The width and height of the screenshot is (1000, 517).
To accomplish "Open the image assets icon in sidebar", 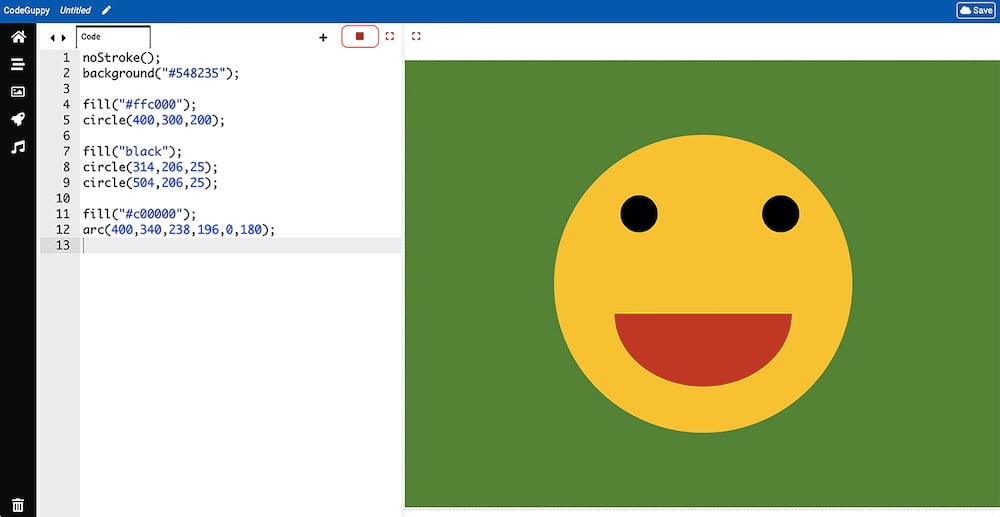I will click(x=18, y=92).
